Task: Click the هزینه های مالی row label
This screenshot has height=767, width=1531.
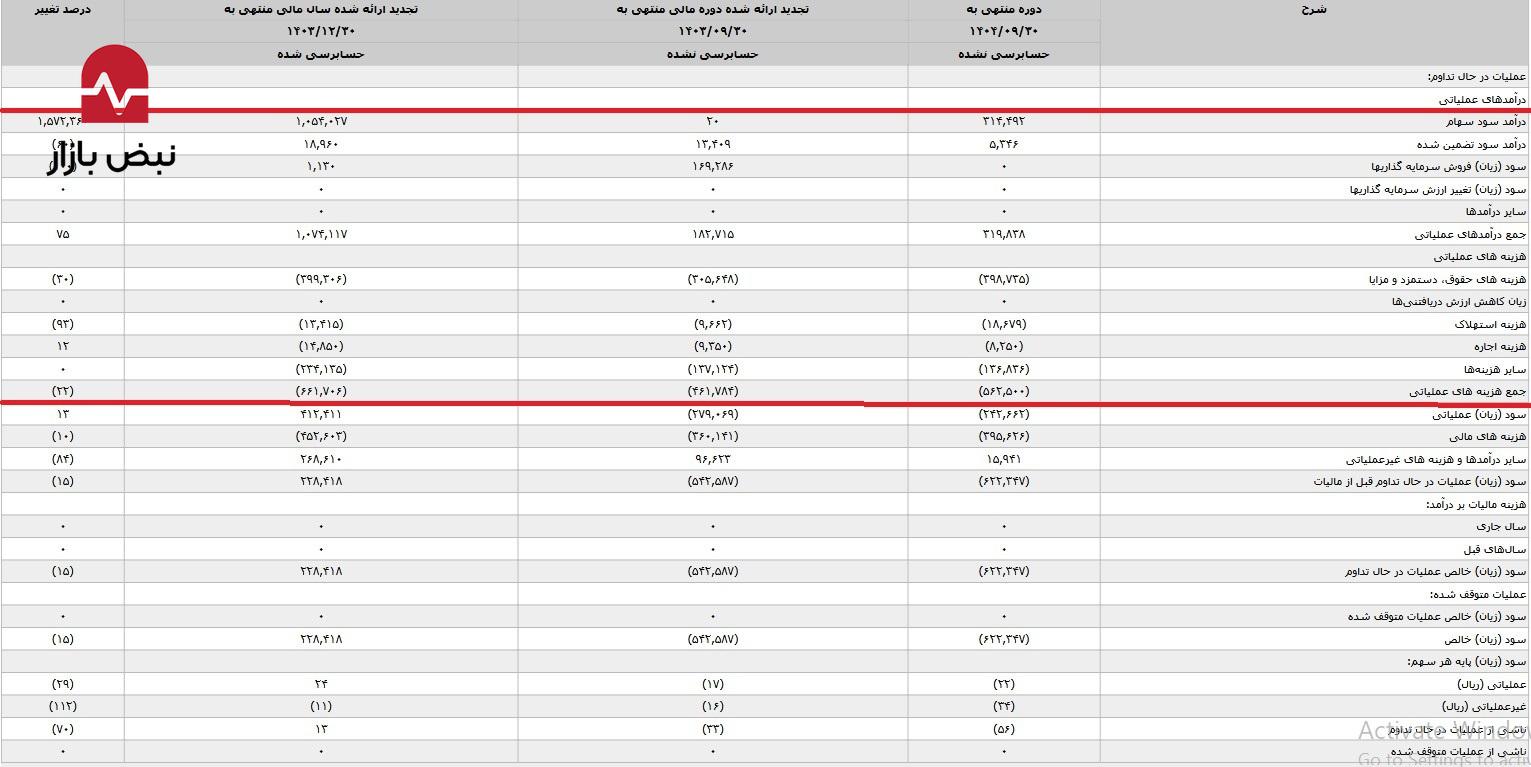Action: [1487, 436]
